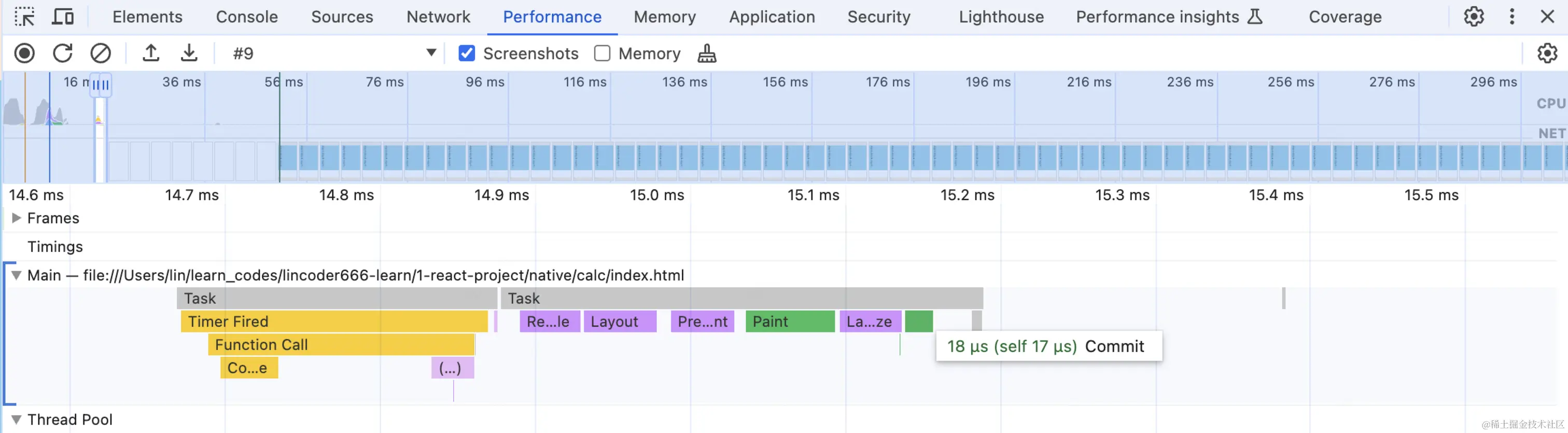1568x433 pixels.
Task: Click the save profile download icon
Action: coord(189,53)
